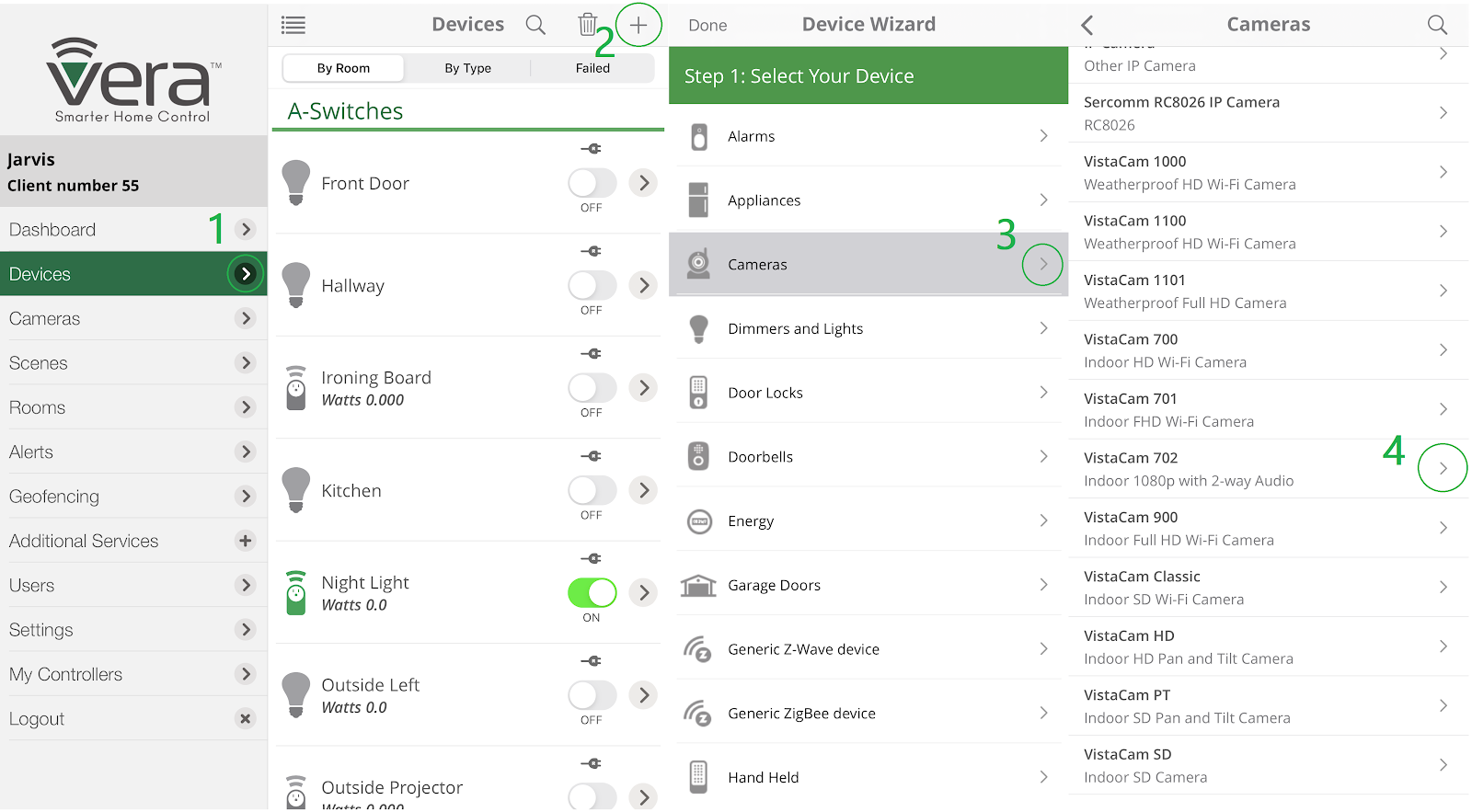Toggle the Front Door switch on

592,183
